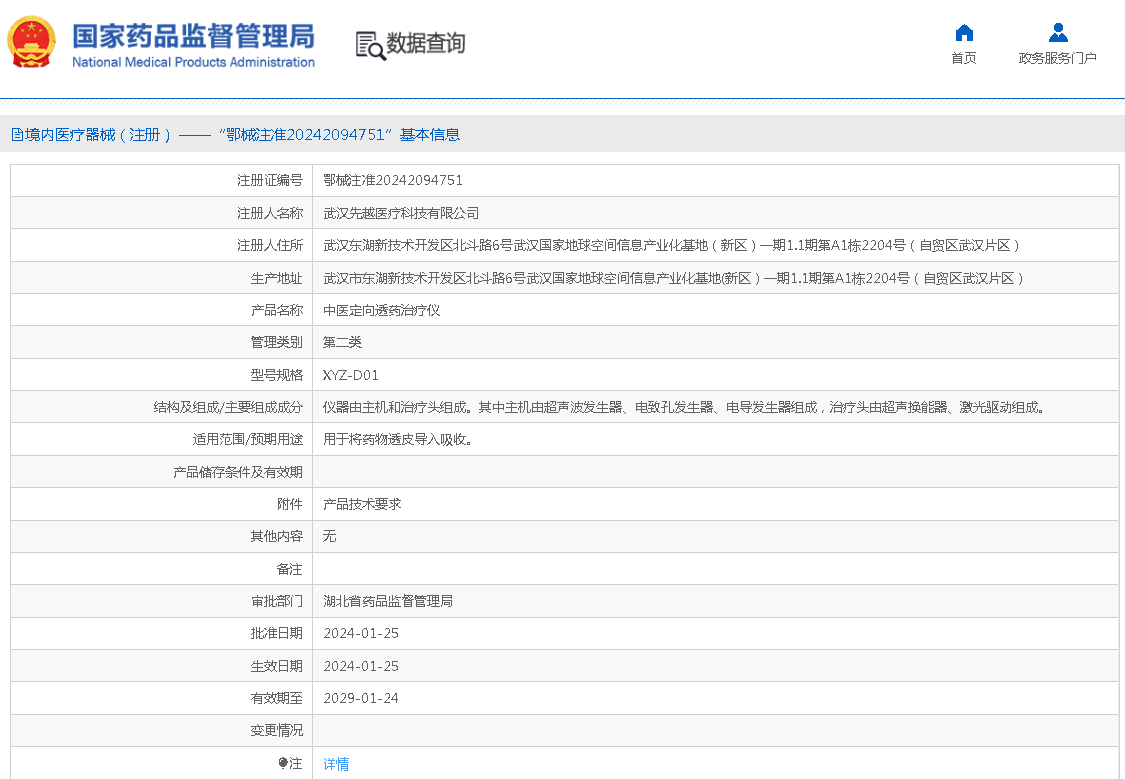Click the 产品技术要求 attachment text
This screenshot has height=779, width=1125.
(x=362, y=504)
